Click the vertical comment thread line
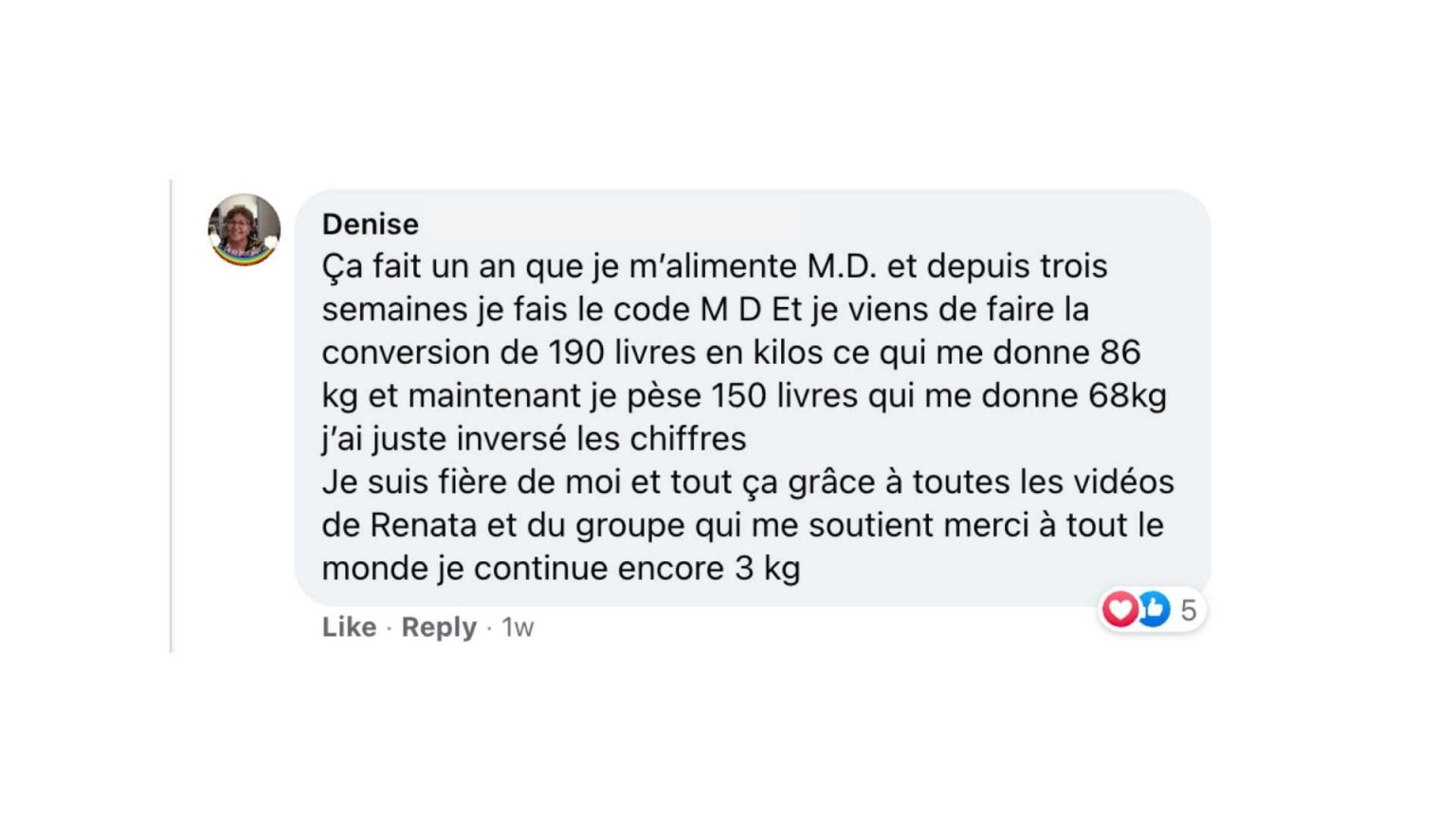This screenshot has width=1456, height=819. click(x=172, y=416)
